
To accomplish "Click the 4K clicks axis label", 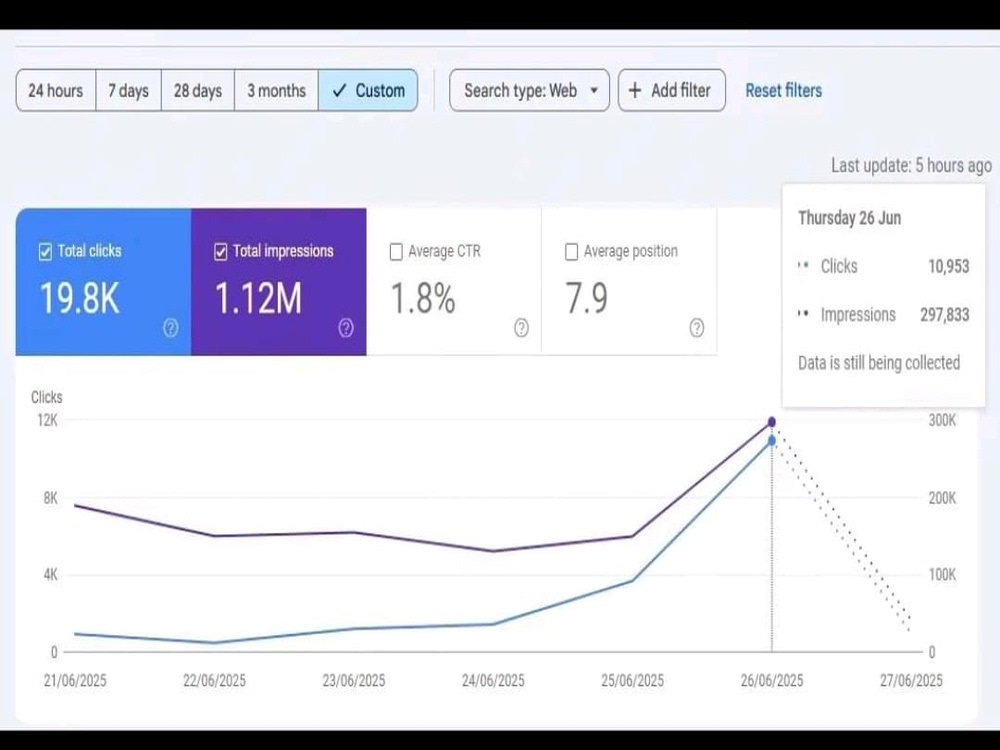I will point(50,575).
